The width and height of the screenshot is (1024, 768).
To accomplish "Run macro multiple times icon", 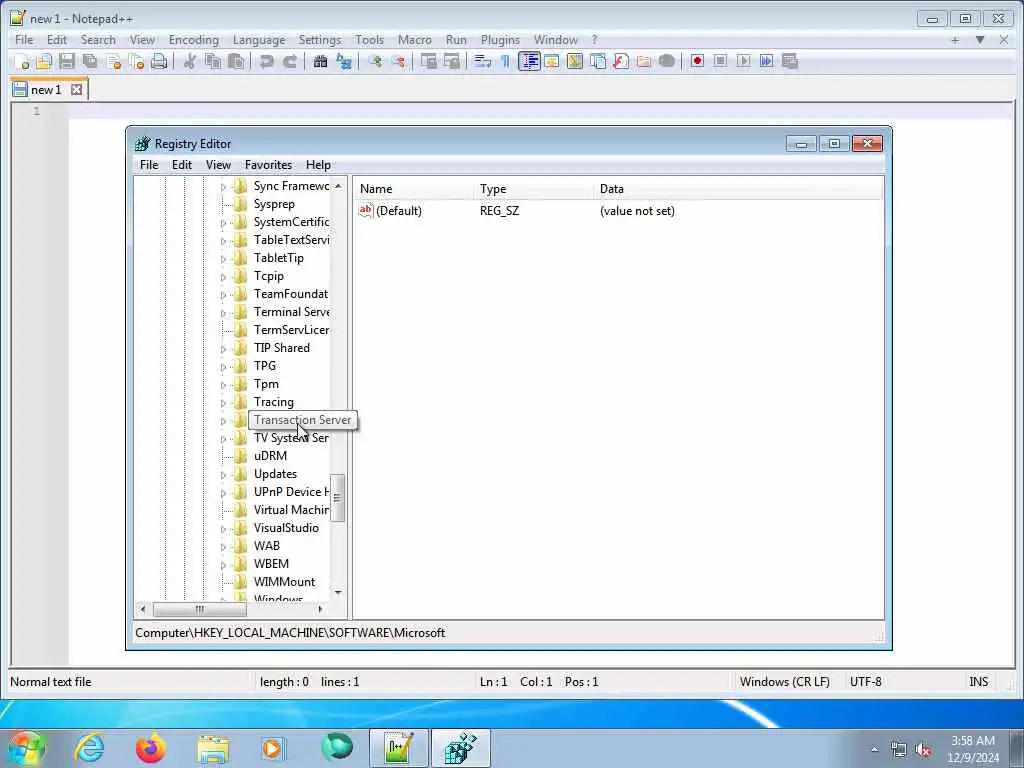I will coord(767,61).
